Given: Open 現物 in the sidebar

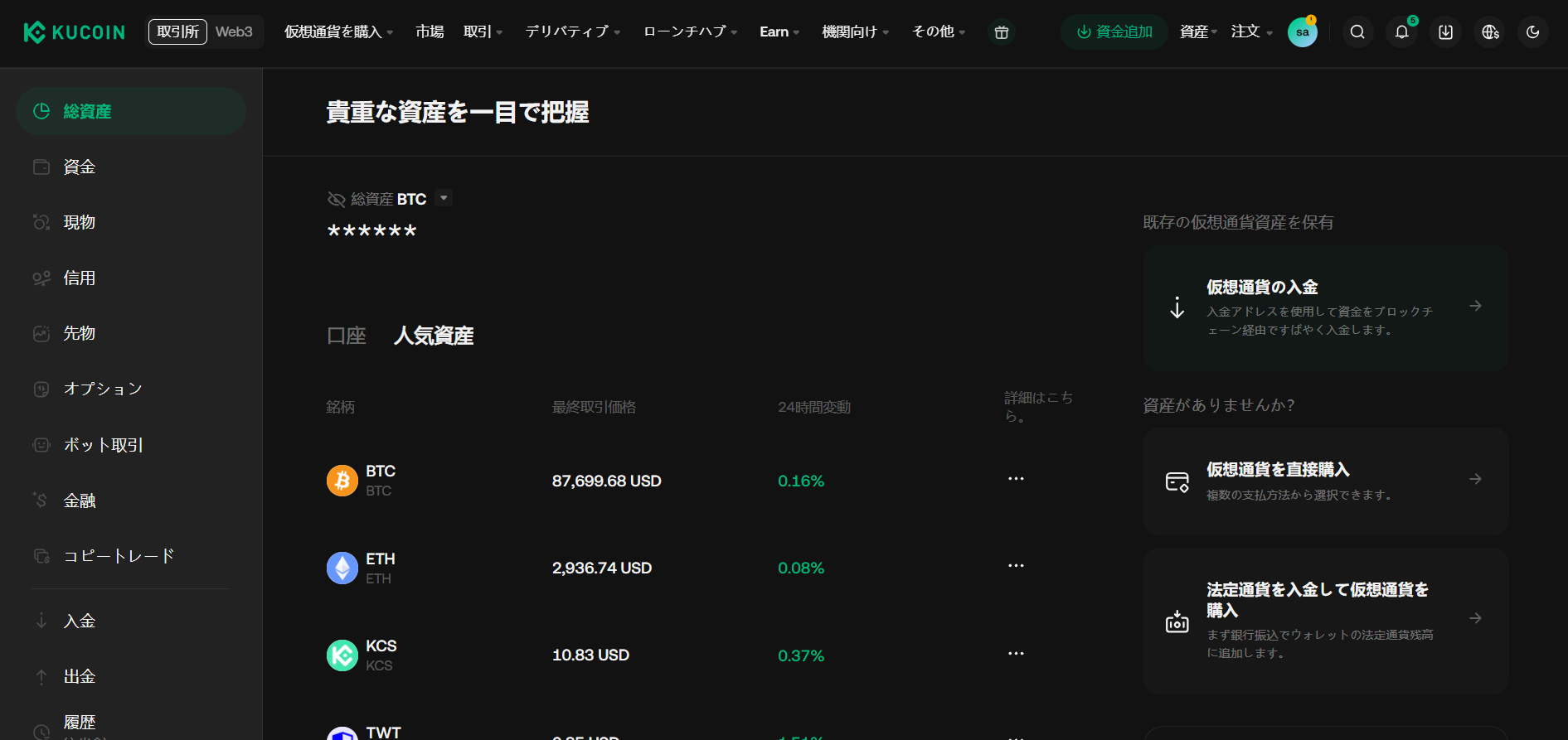Looking at the screenshot, I should click(131, 222).
